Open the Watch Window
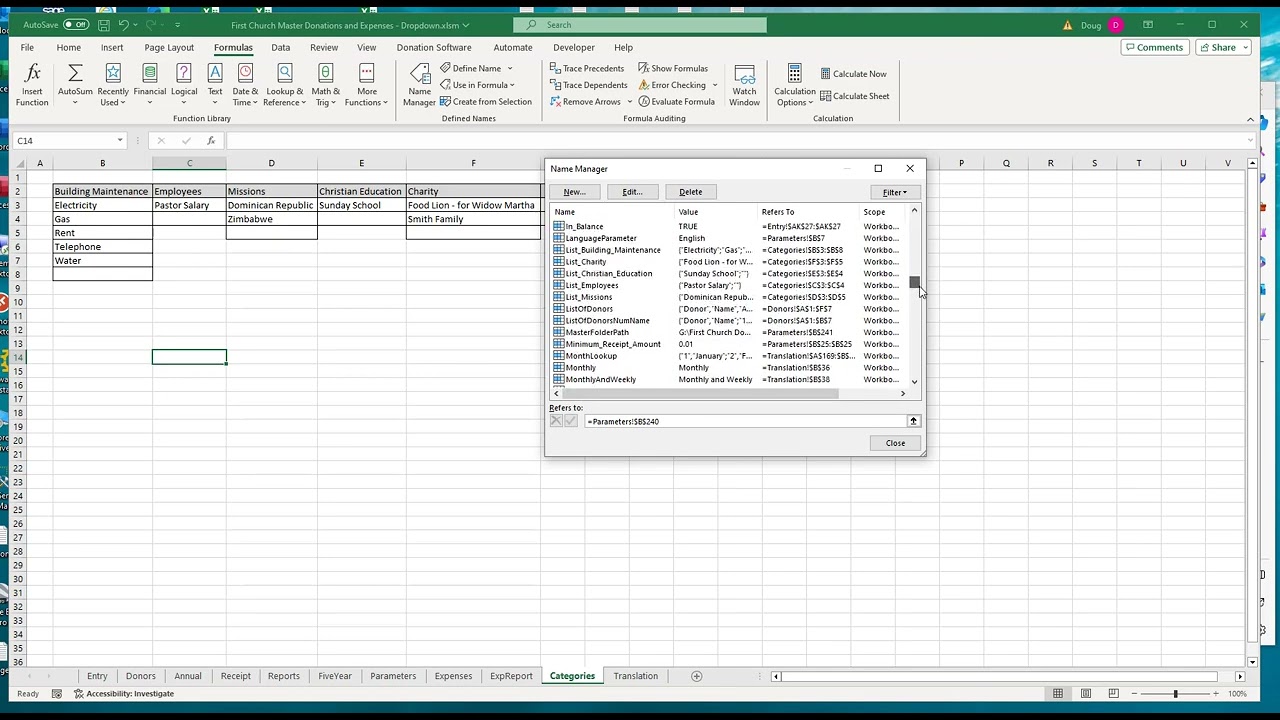1280x720 pixels. coord(744,84)
